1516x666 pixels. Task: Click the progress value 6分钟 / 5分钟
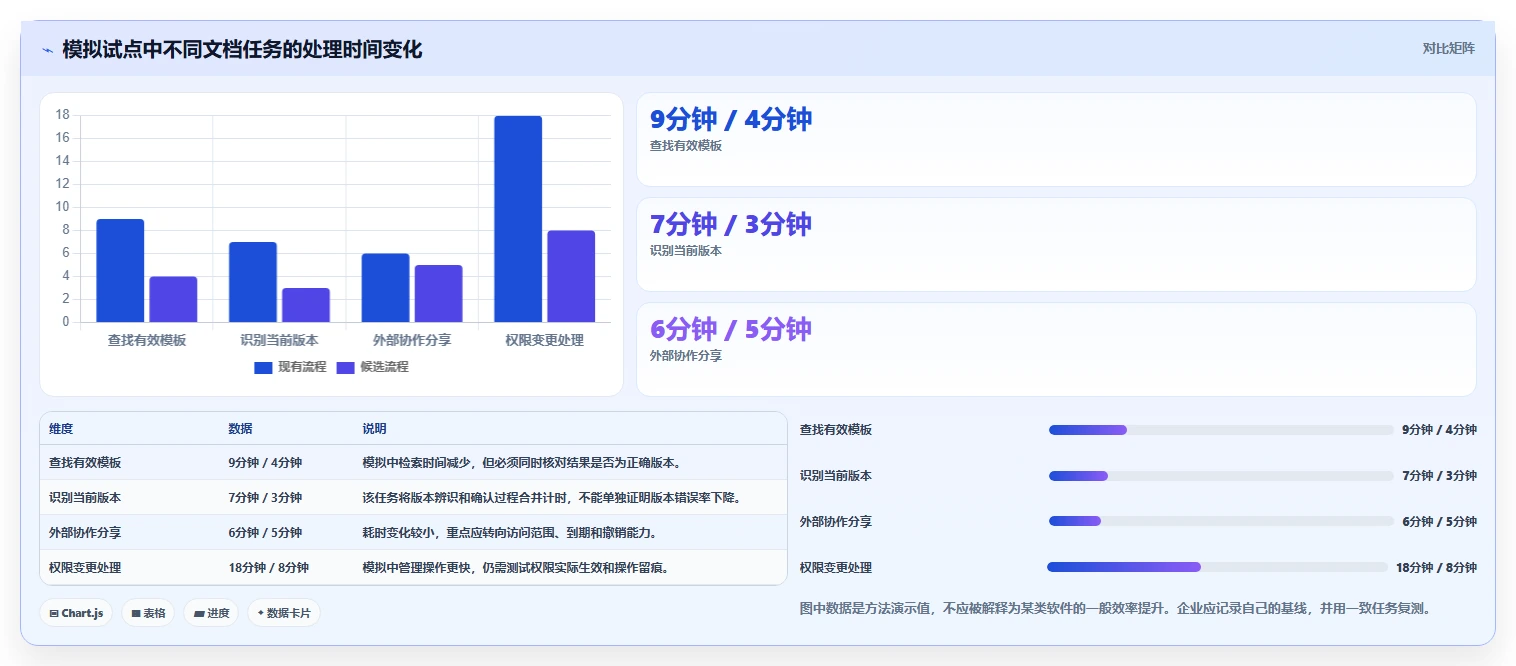1439,521
